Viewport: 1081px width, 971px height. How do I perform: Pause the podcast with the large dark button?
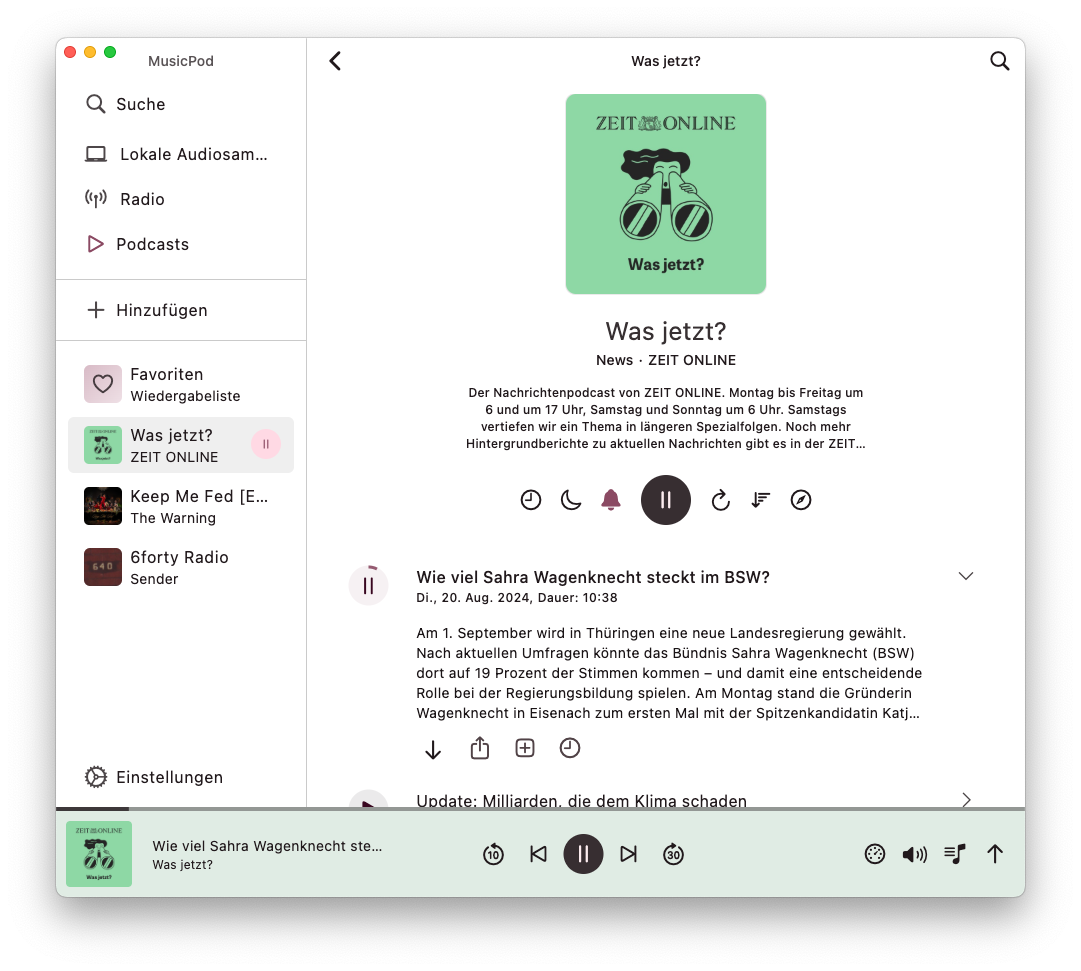pos(666,500)
